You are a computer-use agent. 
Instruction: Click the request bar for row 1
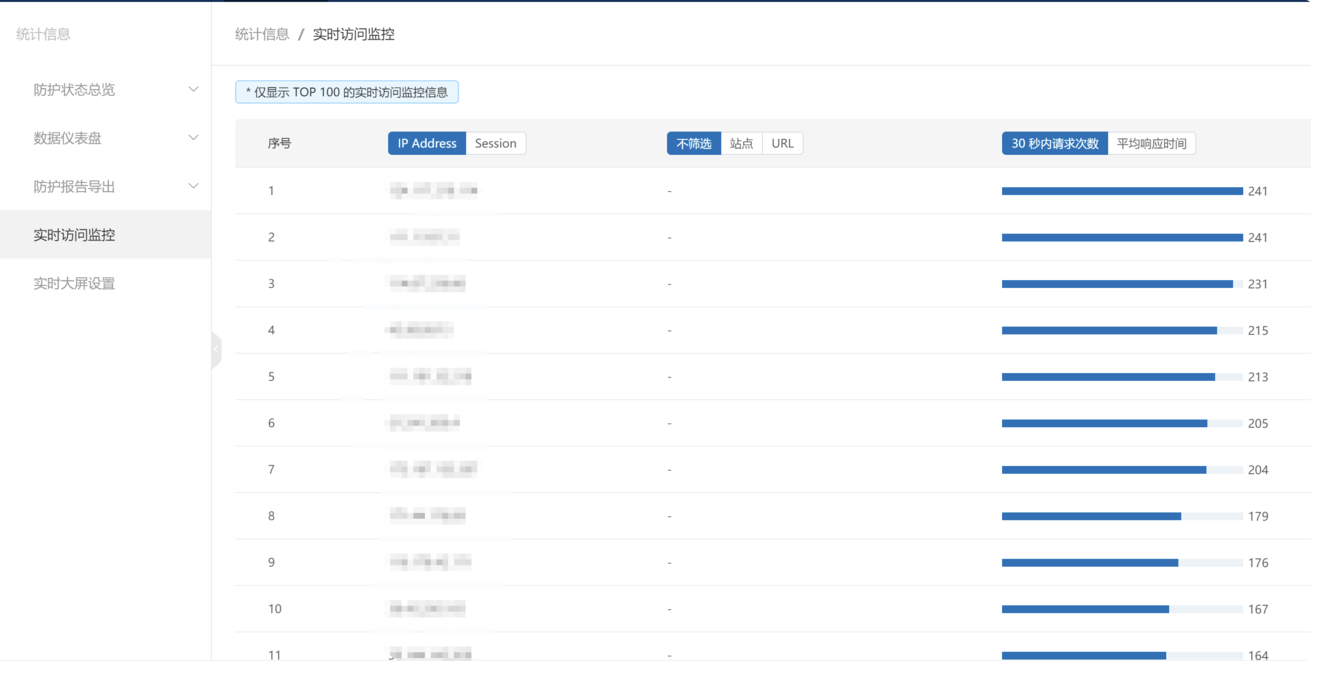tap(1121, 191)
